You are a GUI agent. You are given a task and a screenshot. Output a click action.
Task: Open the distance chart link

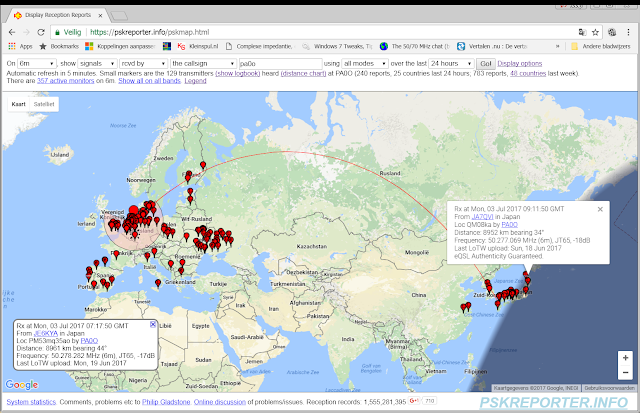coord(303,73)
